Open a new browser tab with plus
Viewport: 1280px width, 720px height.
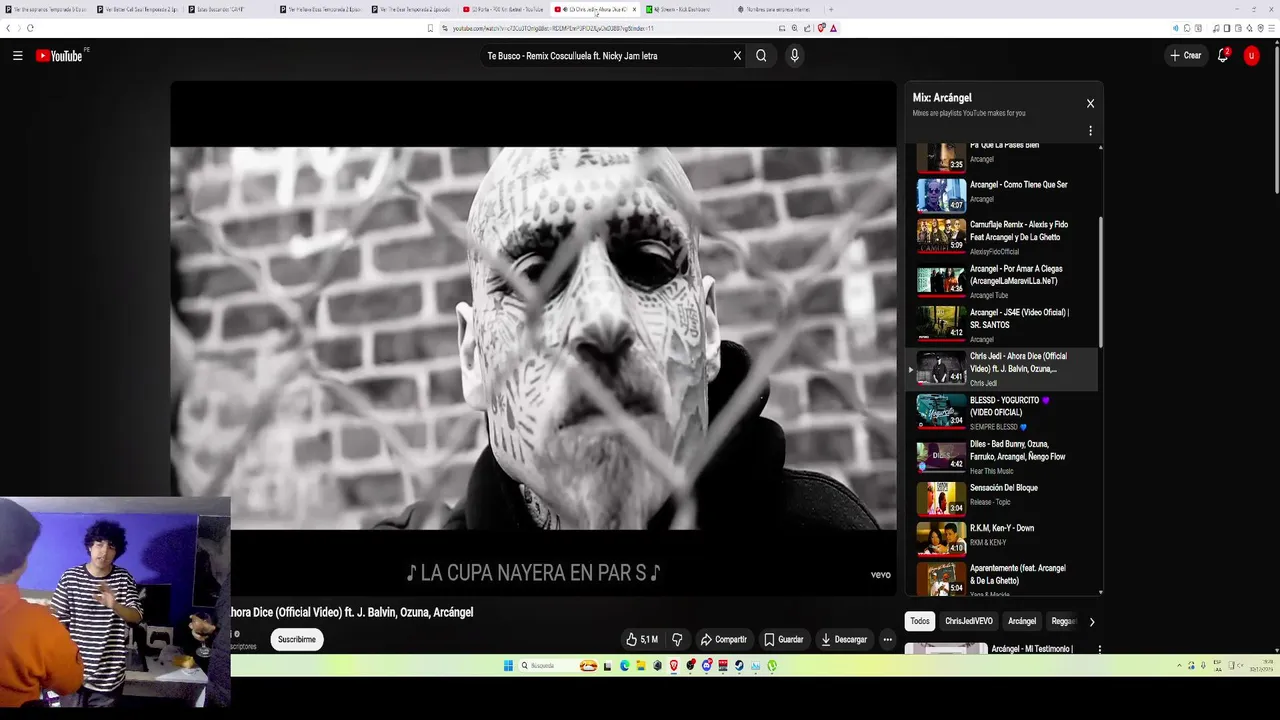click(x=830, y=9)
